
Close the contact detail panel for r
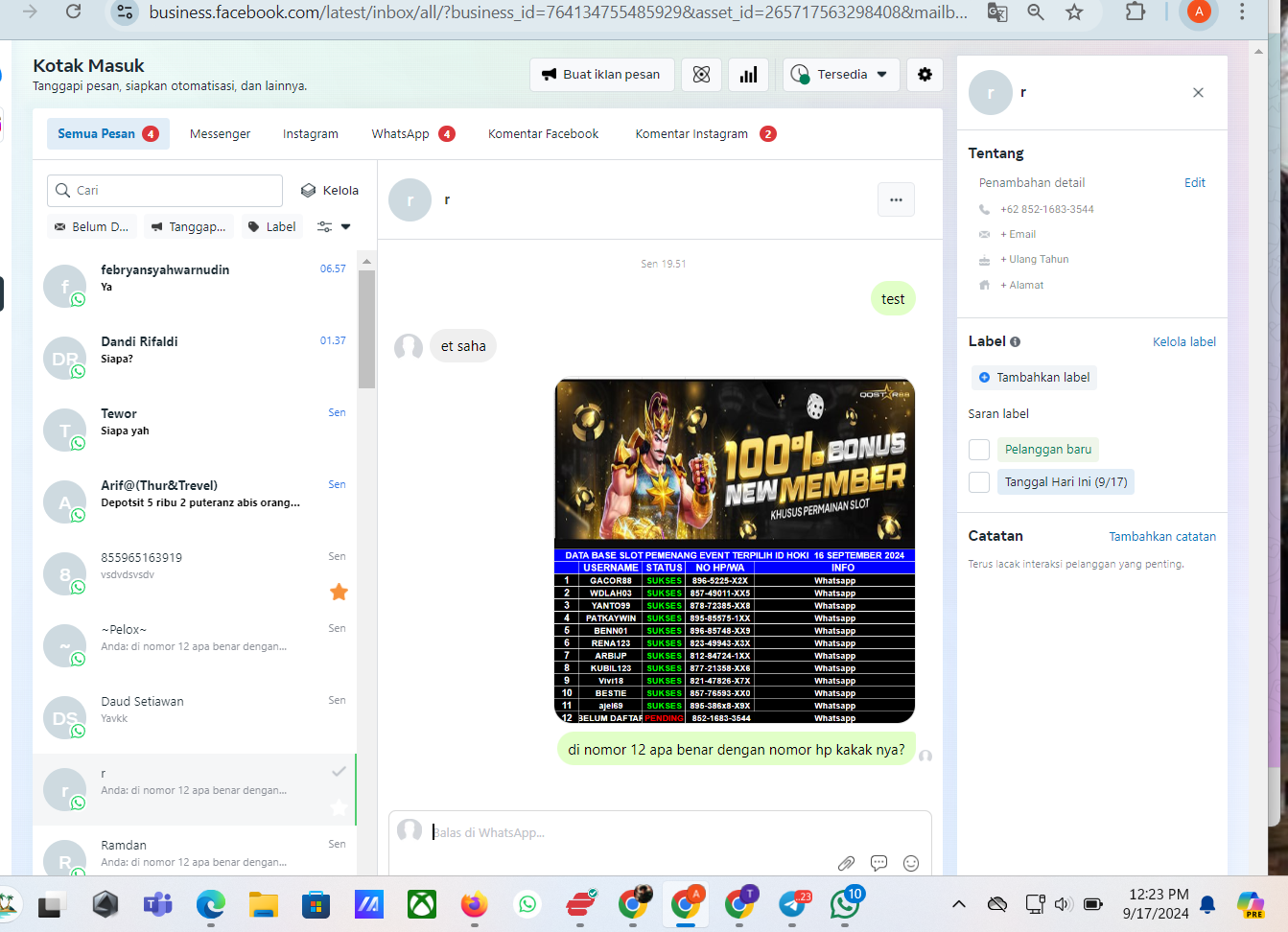click(x=1198, y=93)
